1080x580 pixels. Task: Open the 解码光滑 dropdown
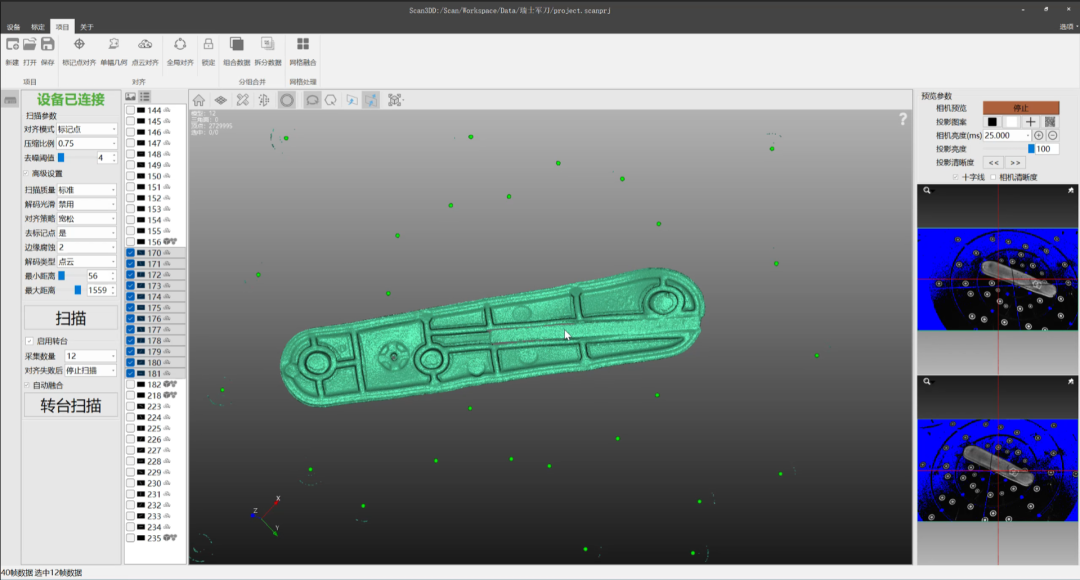point(87,204)
